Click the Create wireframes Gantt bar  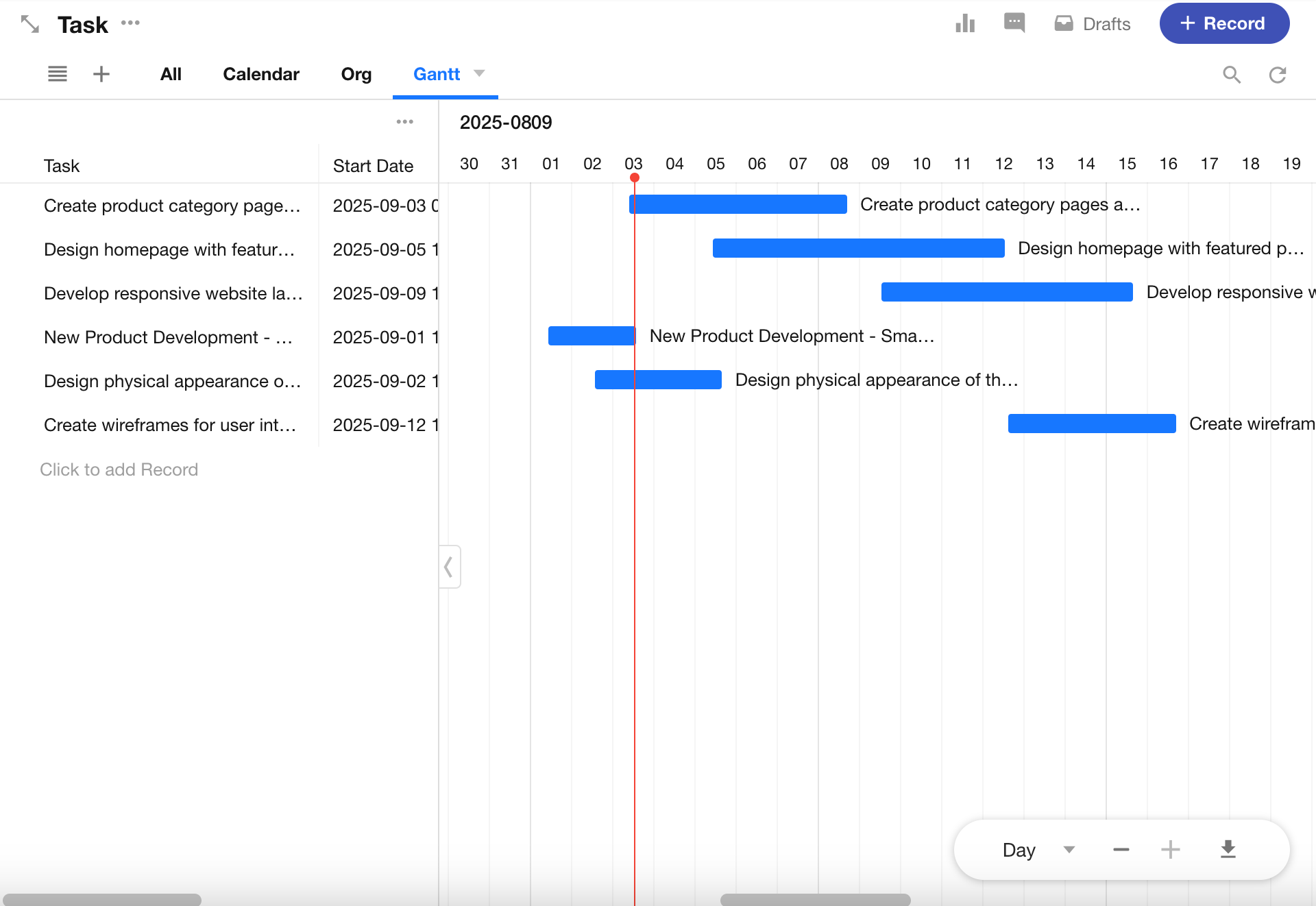point(1092,424)
